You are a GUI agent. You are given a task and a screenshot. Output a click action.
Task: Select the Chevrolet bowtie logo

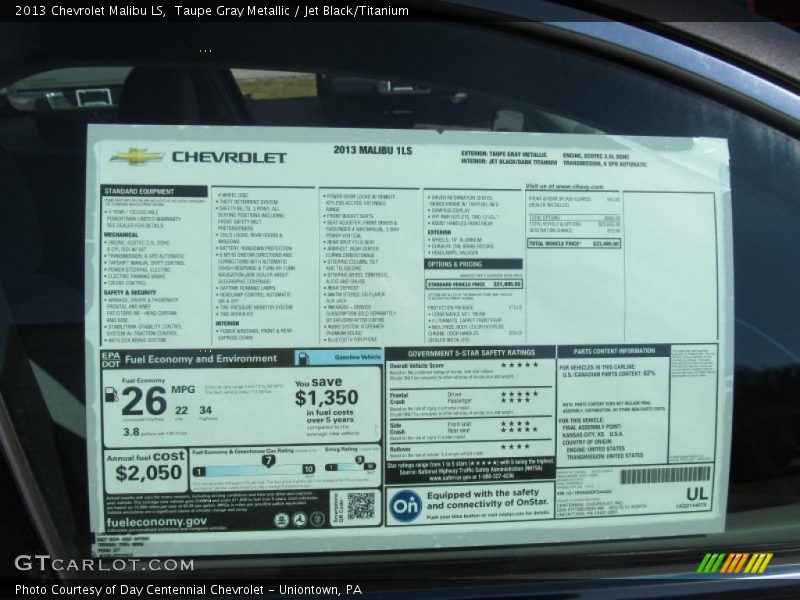tap(136, 156)
